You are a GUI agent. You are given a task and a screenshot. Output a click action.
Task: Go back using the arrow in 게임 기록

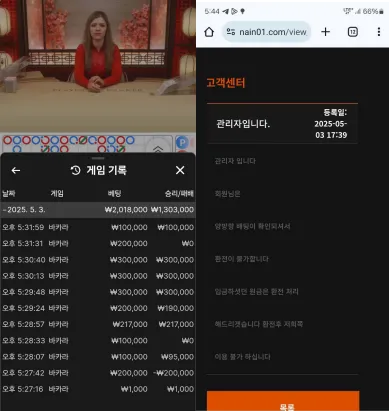tap(16, 170)
